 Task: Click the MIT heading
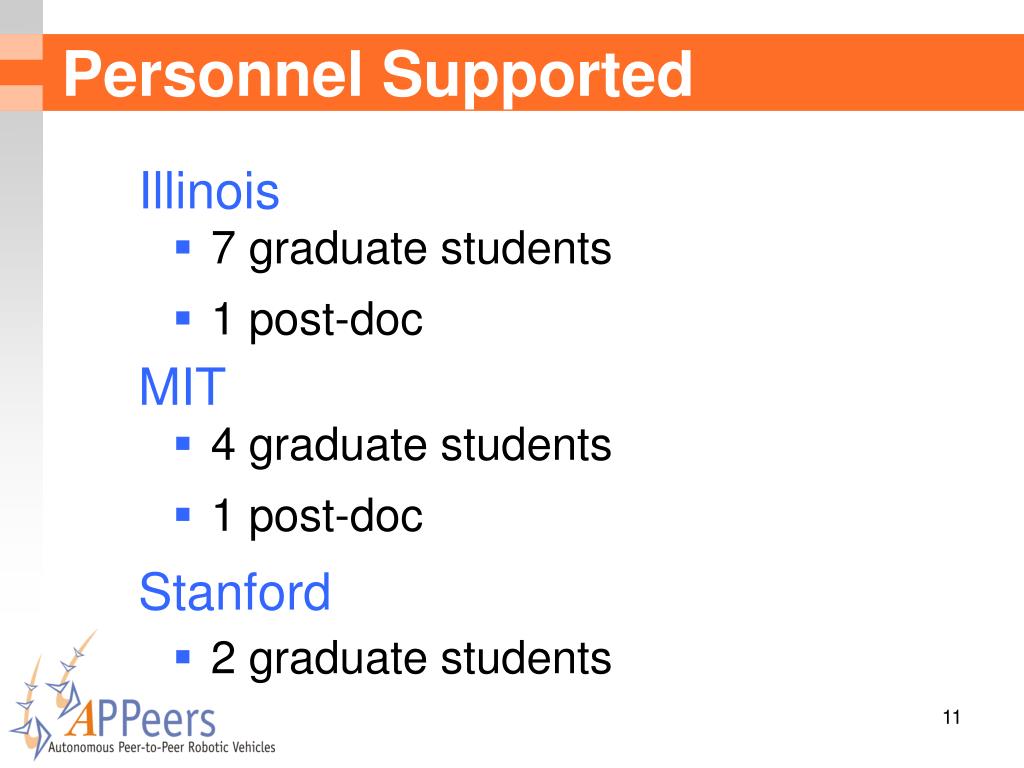coord(183,387)
